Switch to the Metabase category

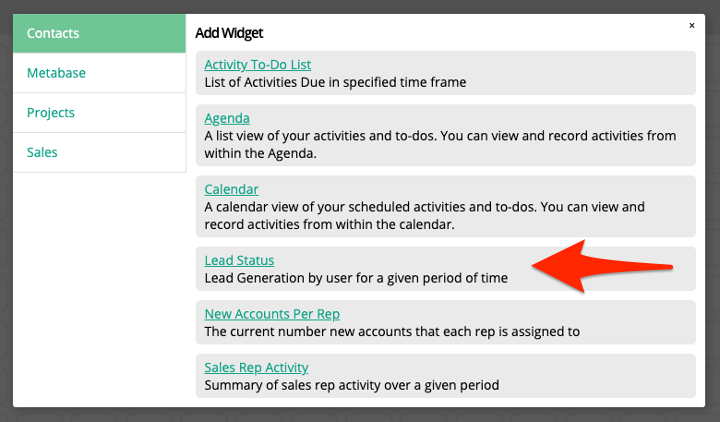point(99,73)
